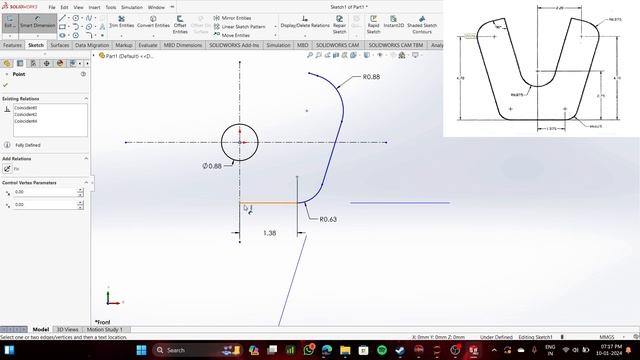Click the Y coordinate parameter field
Viewport: 640px width, 360px height.
pos(45,204)
